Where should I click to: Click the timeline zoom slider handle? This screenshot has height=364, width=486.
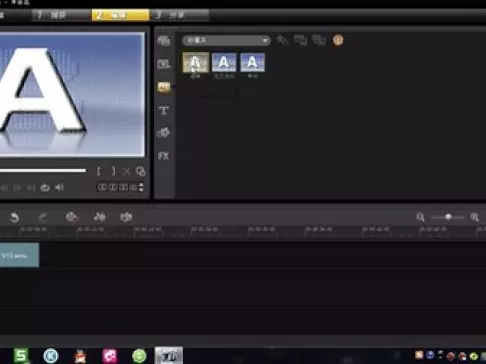click(x=448, y=217)
